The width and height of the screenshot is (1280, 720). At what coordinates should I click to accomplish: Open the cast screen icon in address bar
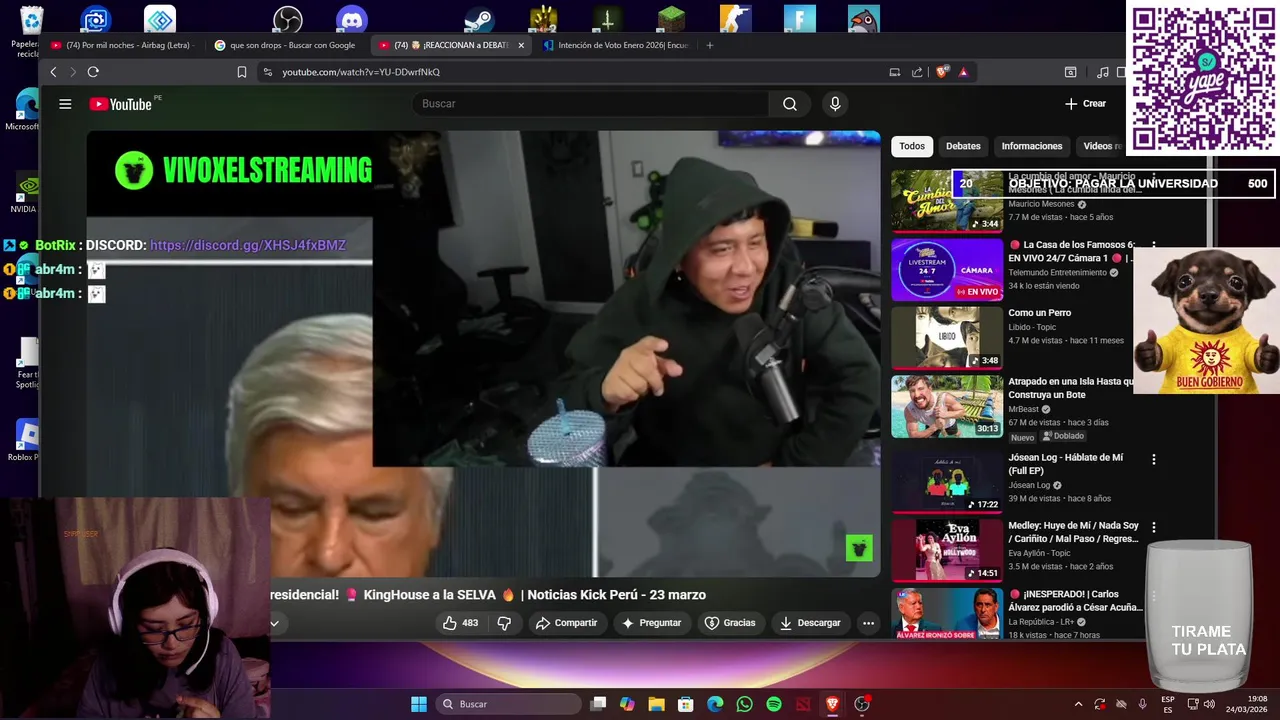[895, 72]
